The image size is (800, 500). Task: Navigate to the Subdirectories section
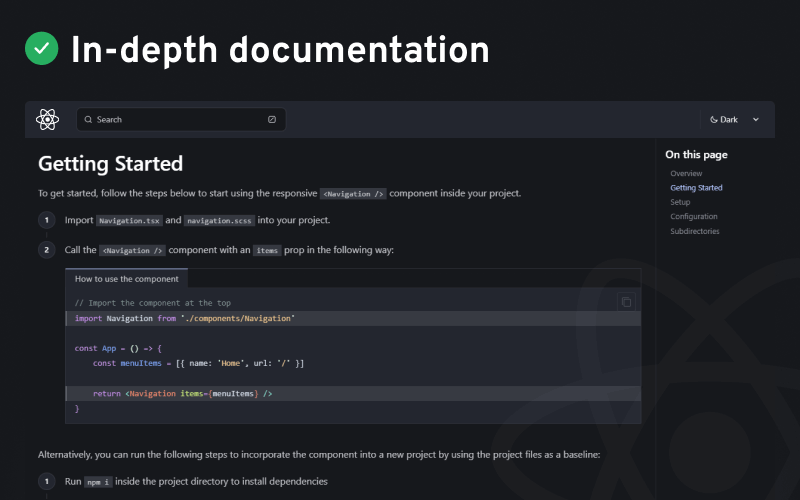[x=695, y=232]
